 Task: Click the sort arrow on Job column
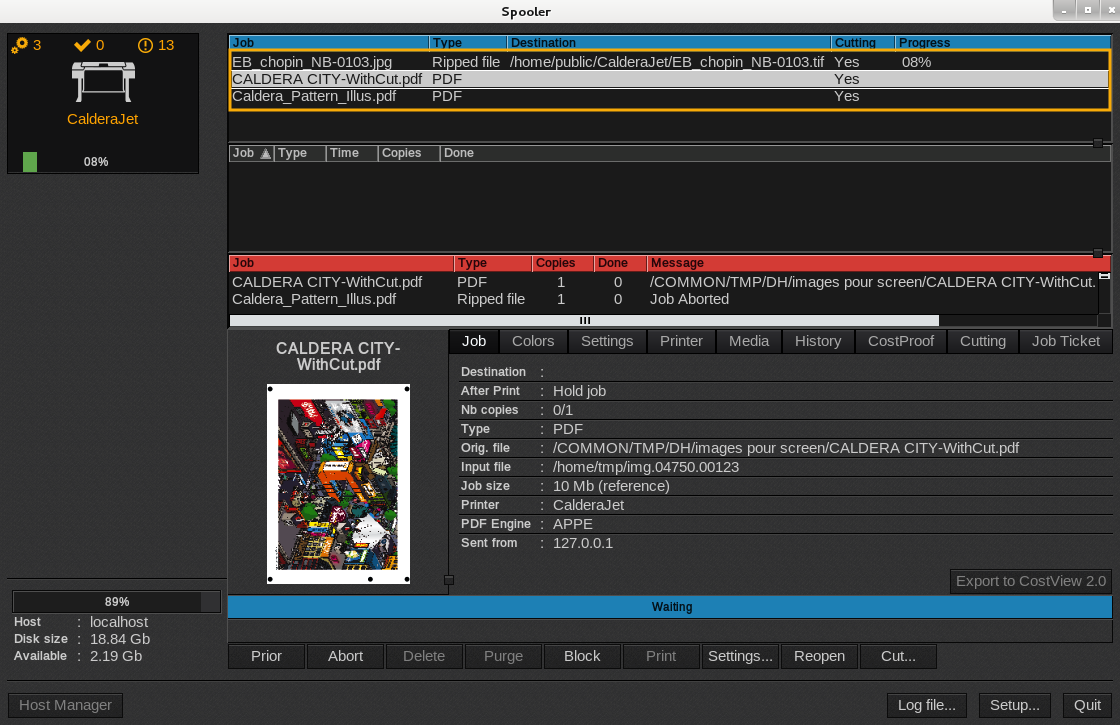tap(265, 154)
